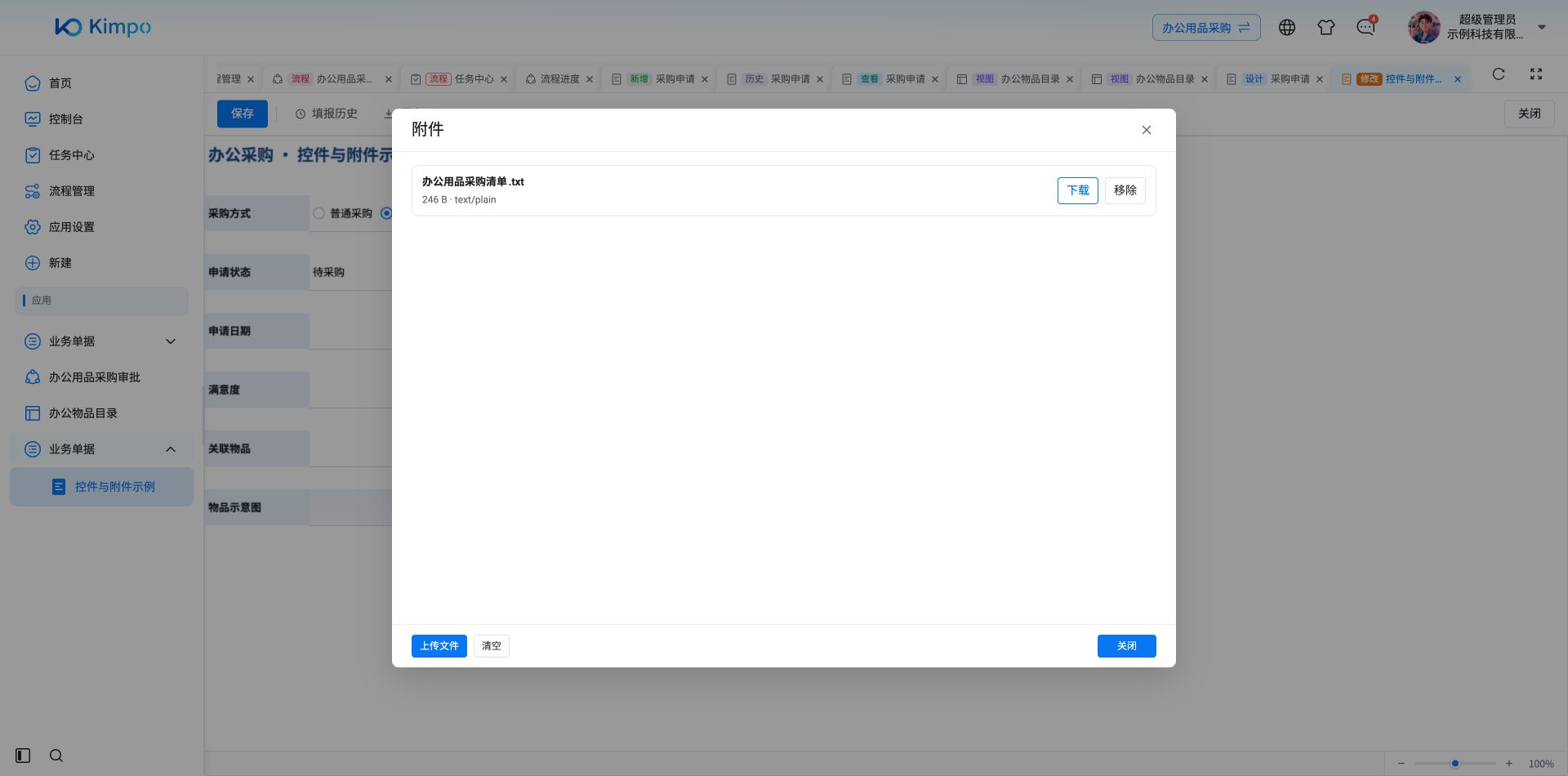
Task: Click the zoom slider handle
Action: (x=1455, y=764)
